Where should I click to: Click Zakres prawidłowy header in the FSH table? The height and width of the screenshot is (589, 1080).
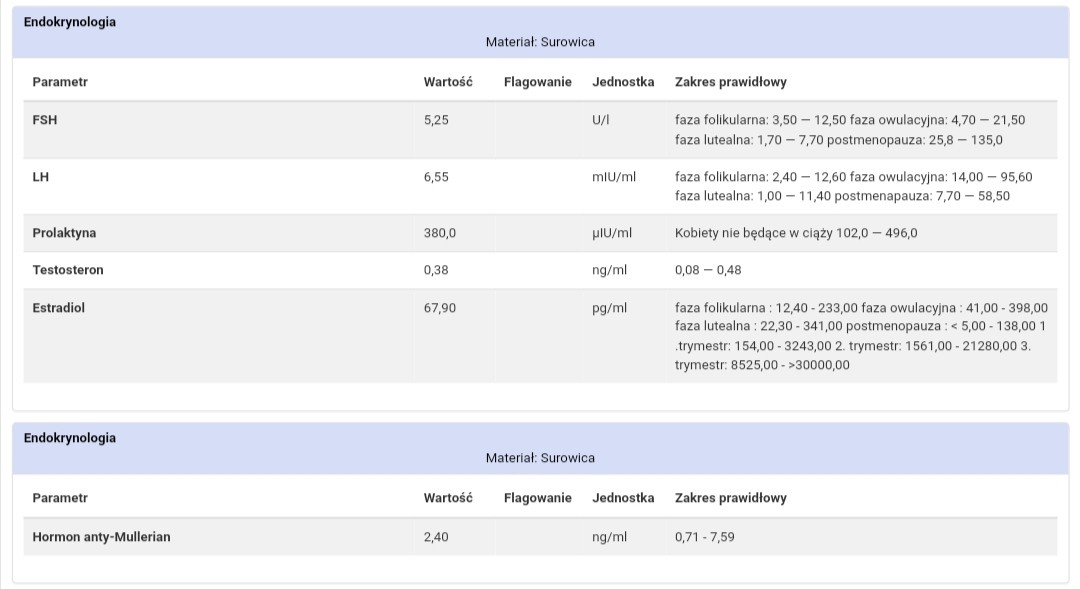(730, 82)
